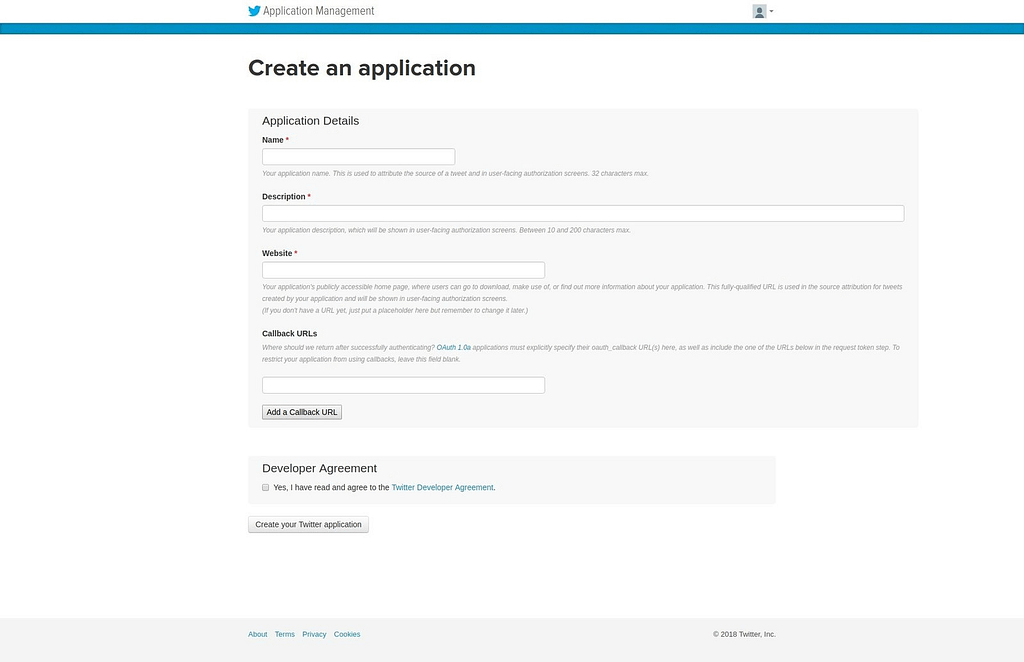Open the Twitter Developer Agreement link

coord(442,488)
